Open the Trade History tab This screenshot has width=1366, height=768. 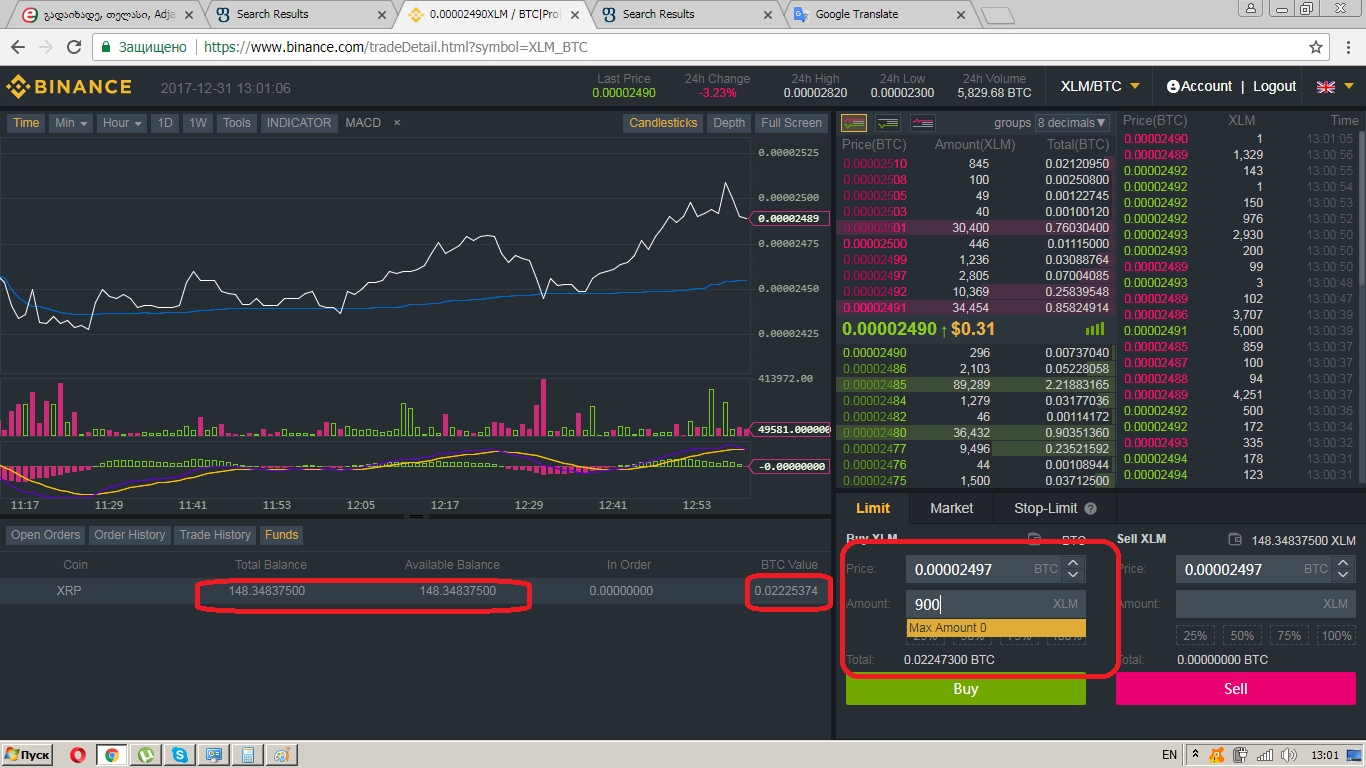click(215, 535)
